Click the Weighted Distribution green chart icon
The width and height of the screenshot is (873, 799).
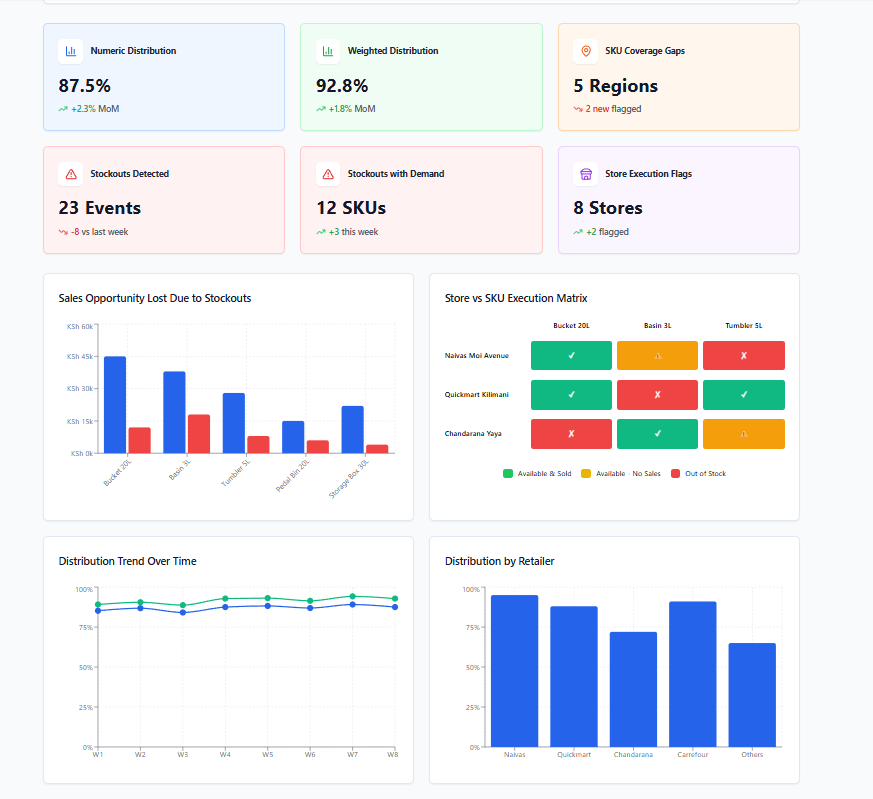click(x=328, y=51)
